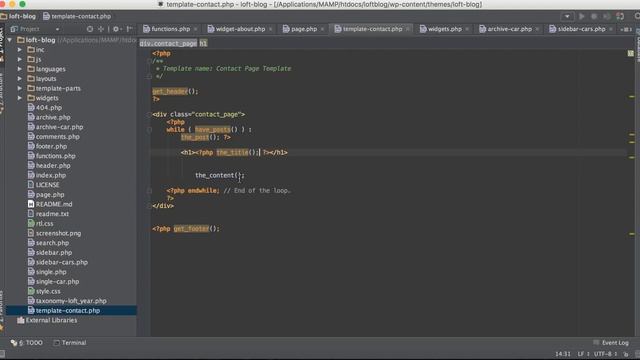The image size is (640, 360).
Task: Open Project panel settings gear
Action: point(116,29)
